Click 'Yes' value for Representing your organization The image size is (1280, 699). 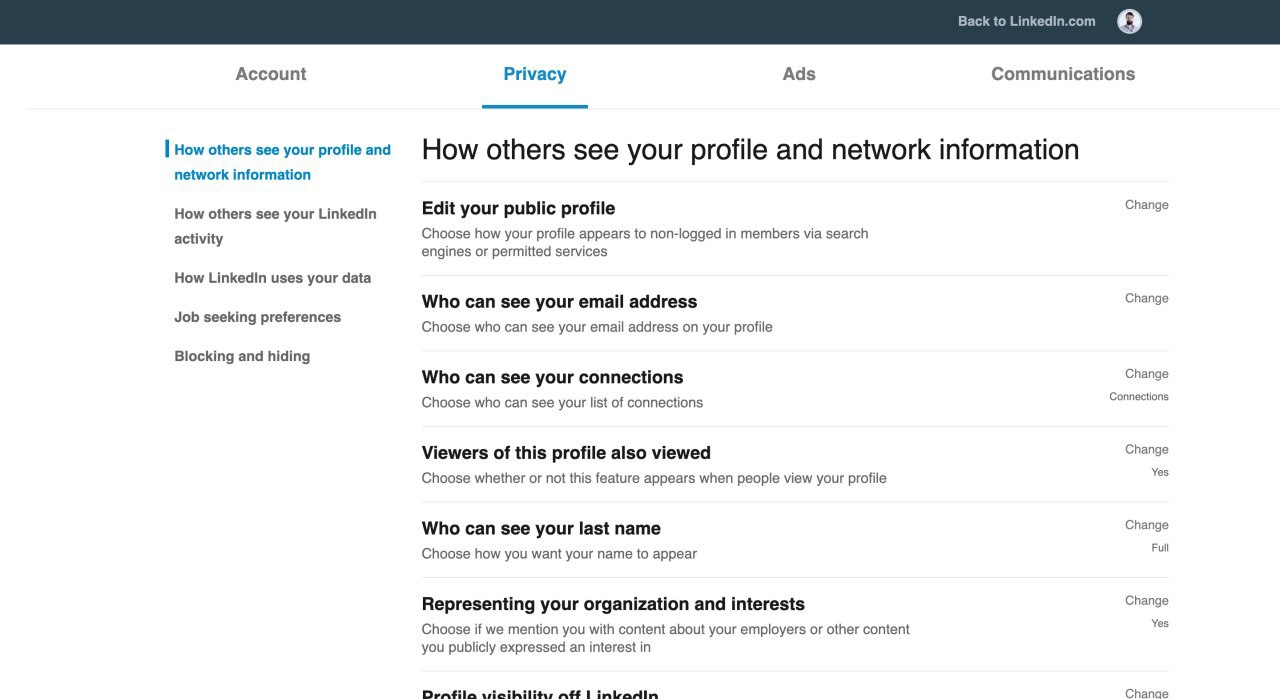tap(1159, 623)
